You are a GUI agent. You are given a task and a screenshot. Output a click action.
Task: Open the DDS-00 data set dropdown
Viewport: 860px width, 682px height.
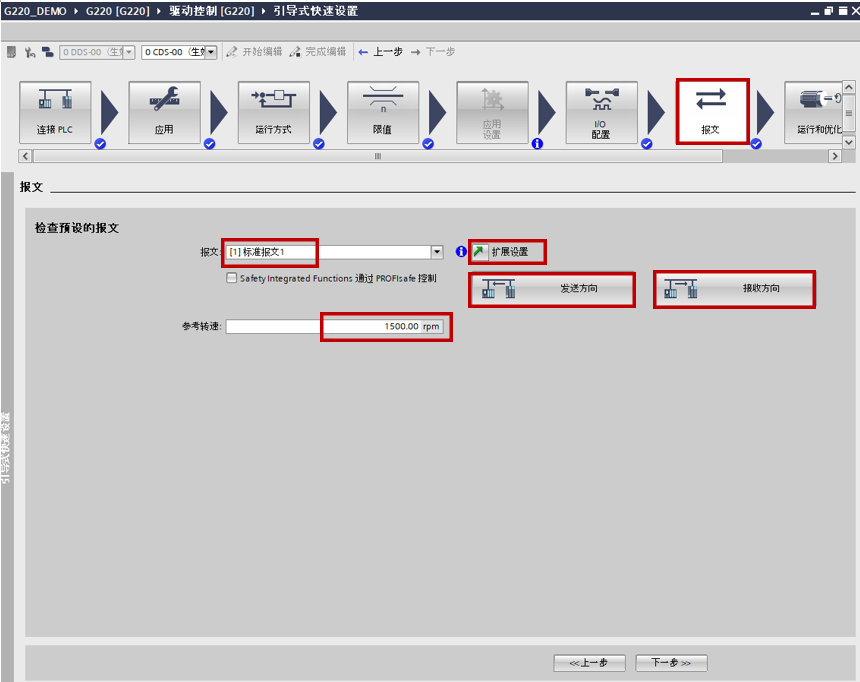coord(128,52)
